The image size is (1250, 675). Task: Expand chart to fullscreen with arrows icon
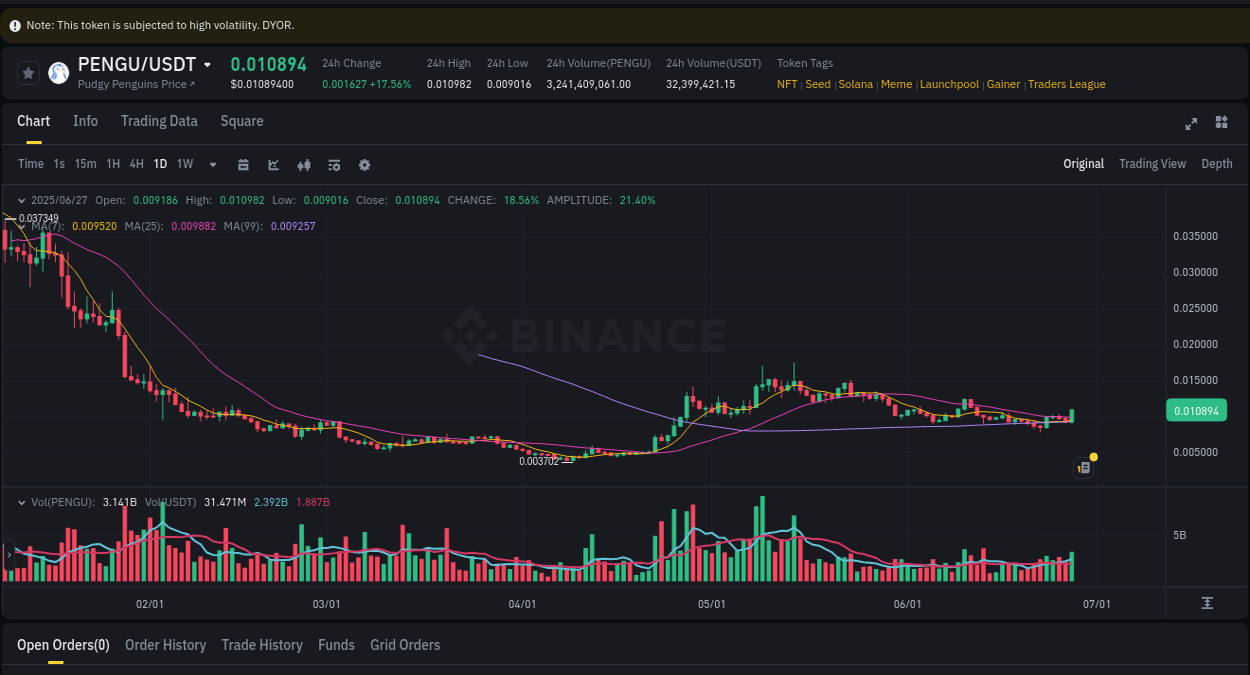(x=1191, y=123)
